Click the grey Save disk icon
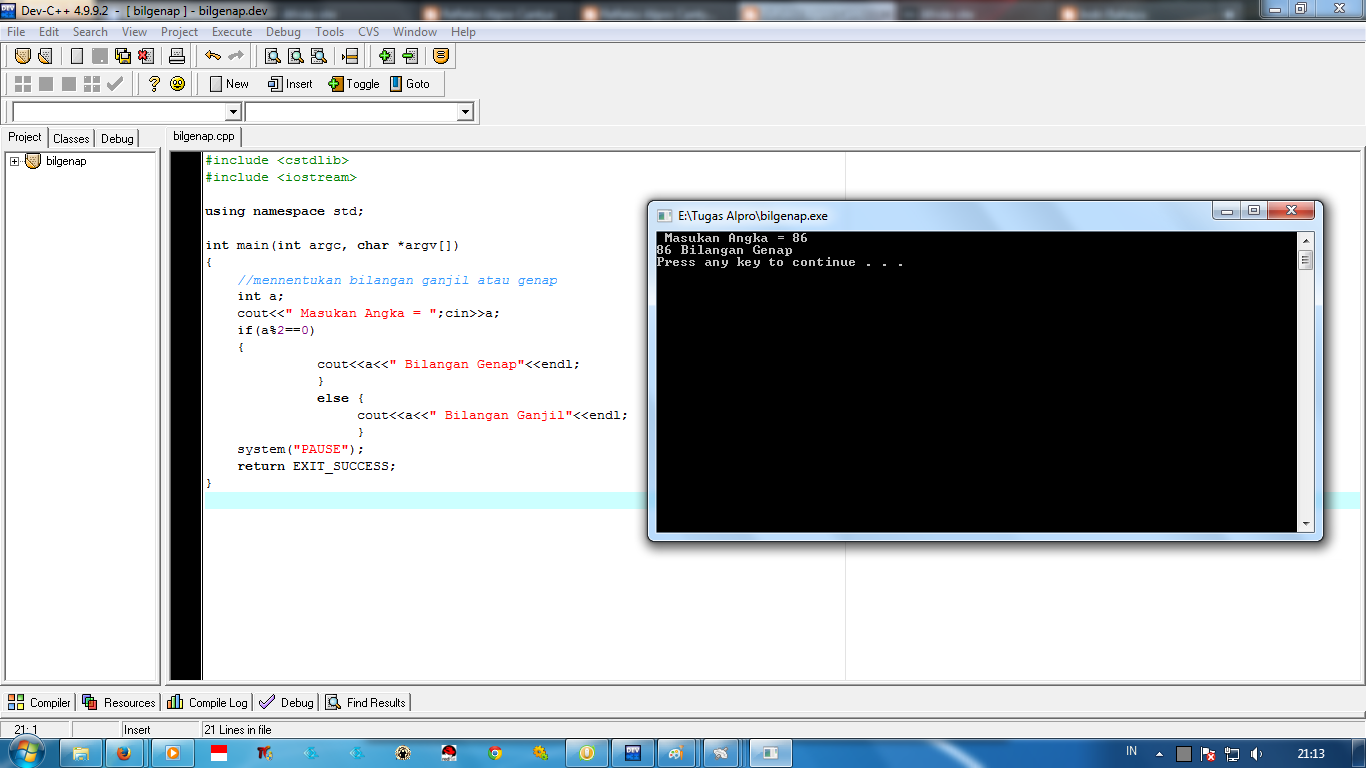 tap(100, 56)
